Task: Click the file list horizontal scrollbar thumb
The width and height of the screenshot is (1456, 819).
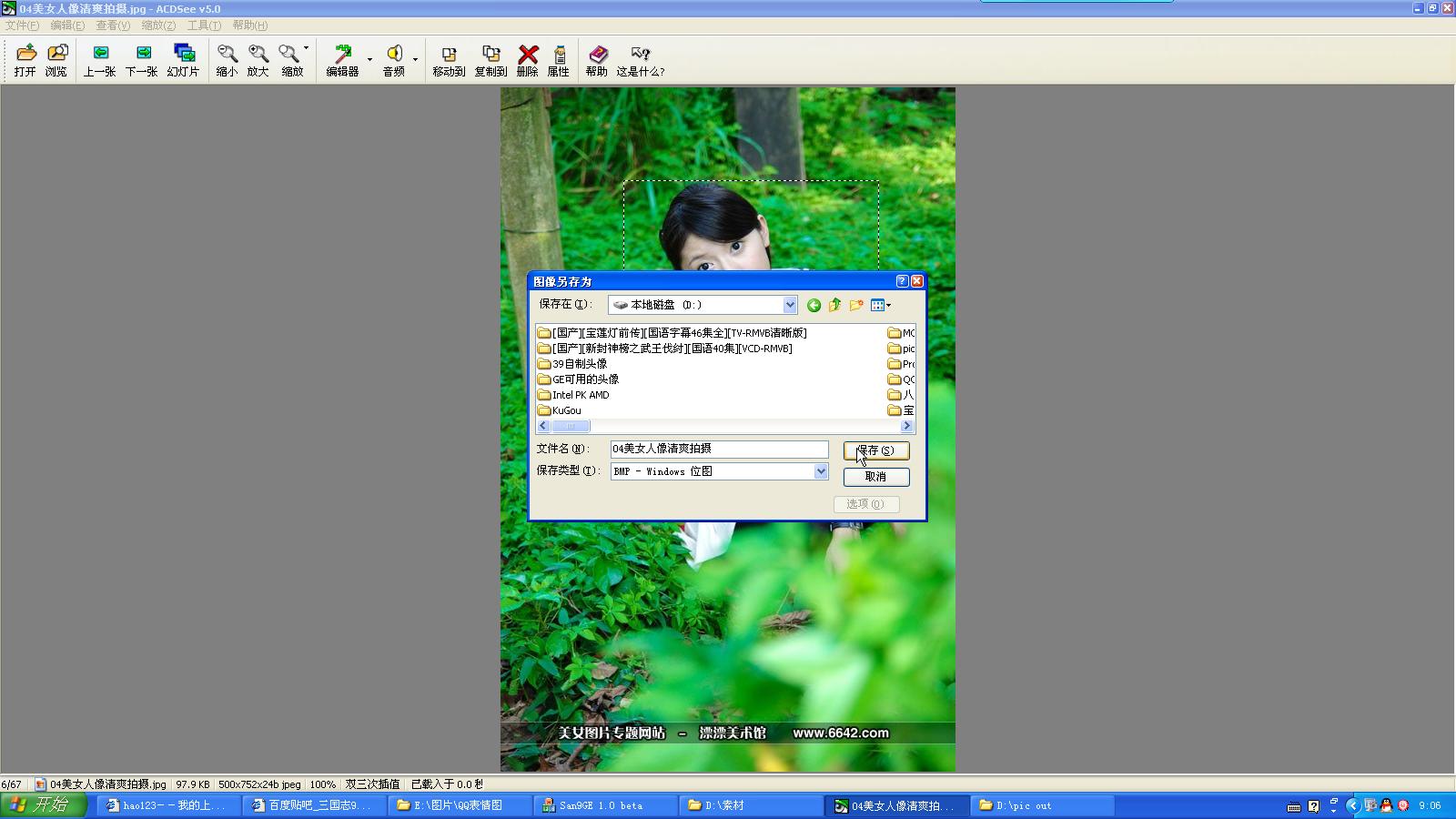Action: [571, 426]
